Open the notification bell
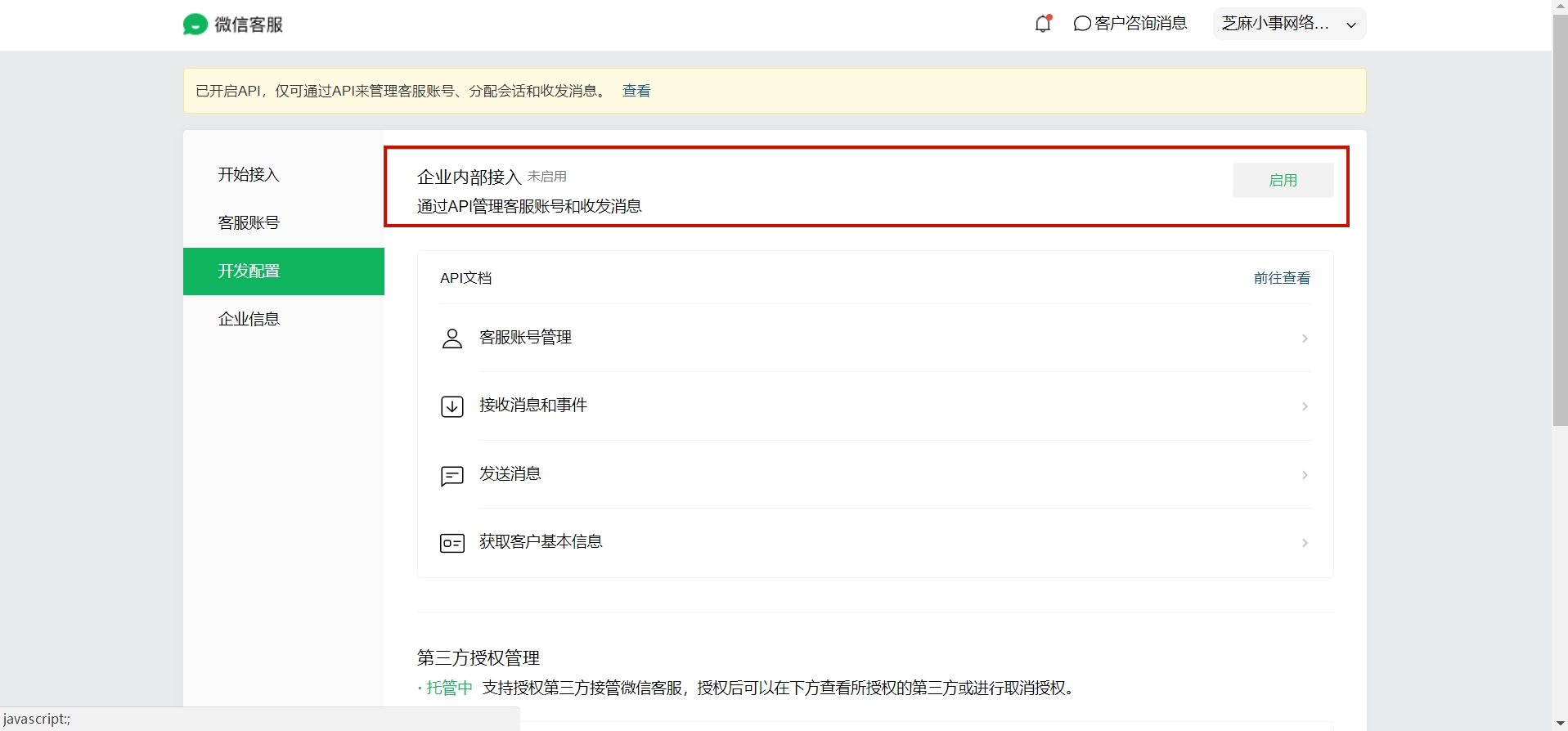This screenshot has width=1568, height=731. click(x=1043, y=24)
